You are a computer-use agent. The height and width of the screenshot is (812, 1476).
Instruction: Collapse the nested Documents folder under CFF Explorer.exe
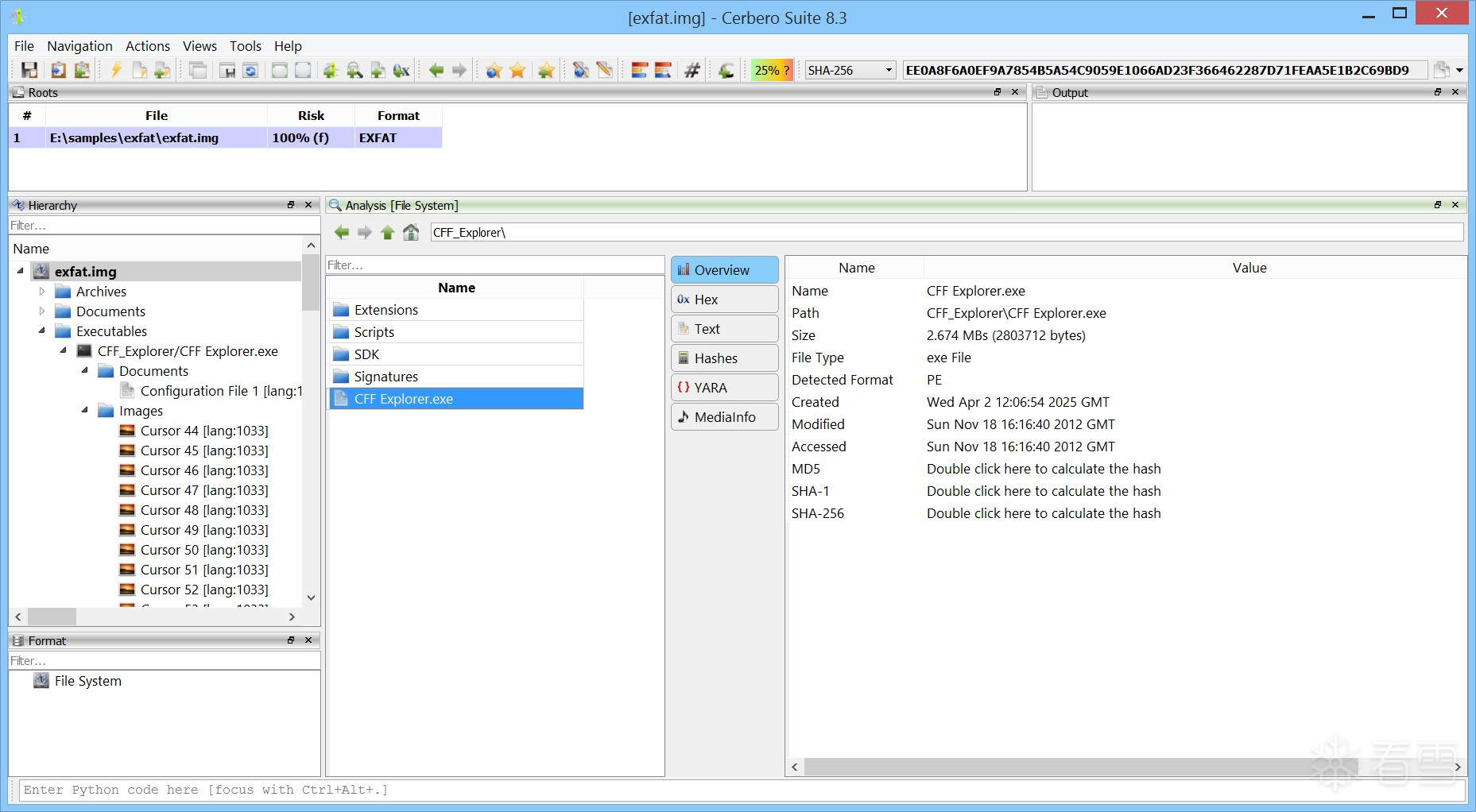tap(85, 371)
